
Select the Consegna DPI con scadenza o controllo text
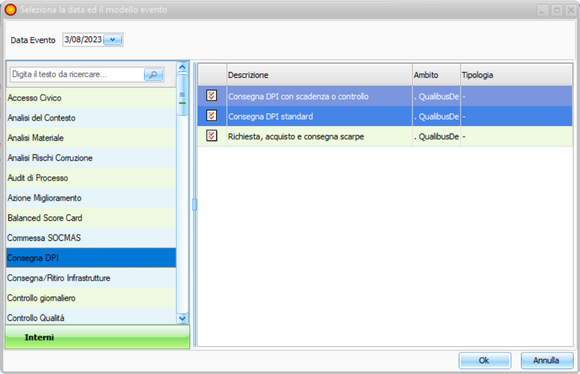click(298, 97)
